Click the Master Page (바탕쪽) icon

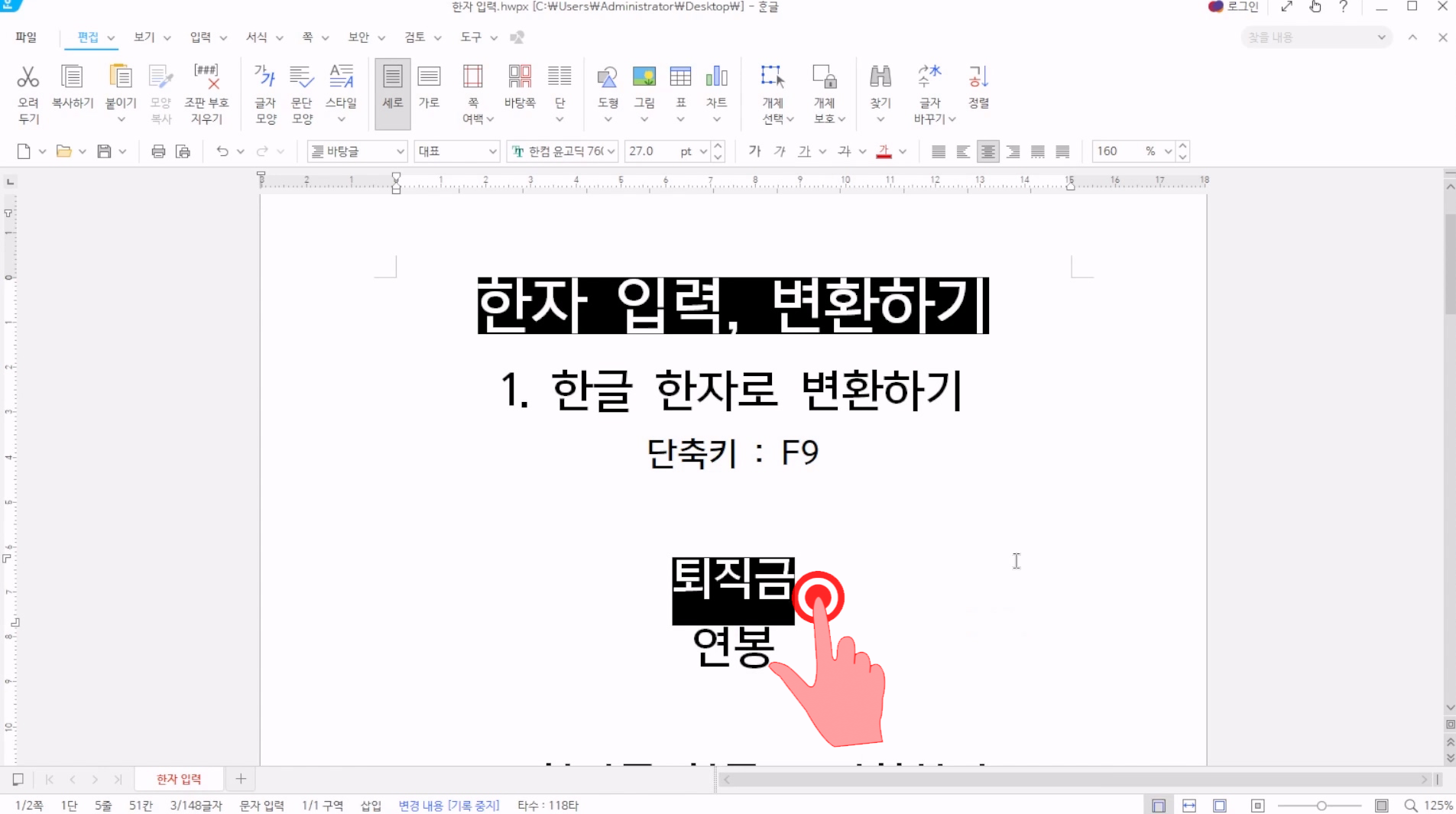pyautogui.click(x=520, y=77)
